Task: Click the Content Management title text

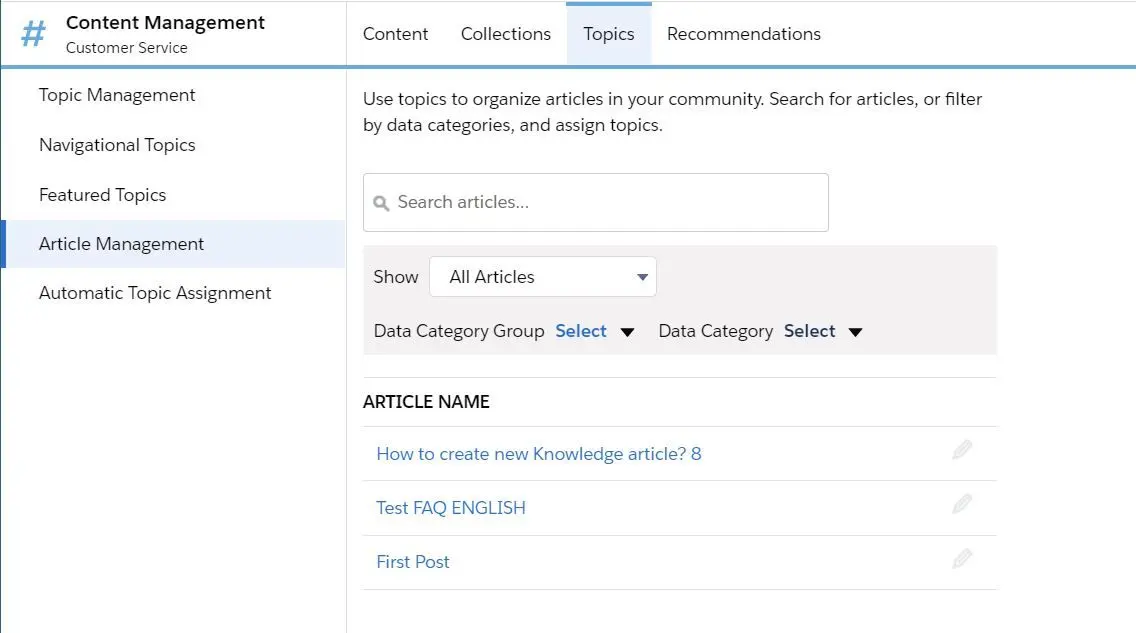Action: (165, 22)
